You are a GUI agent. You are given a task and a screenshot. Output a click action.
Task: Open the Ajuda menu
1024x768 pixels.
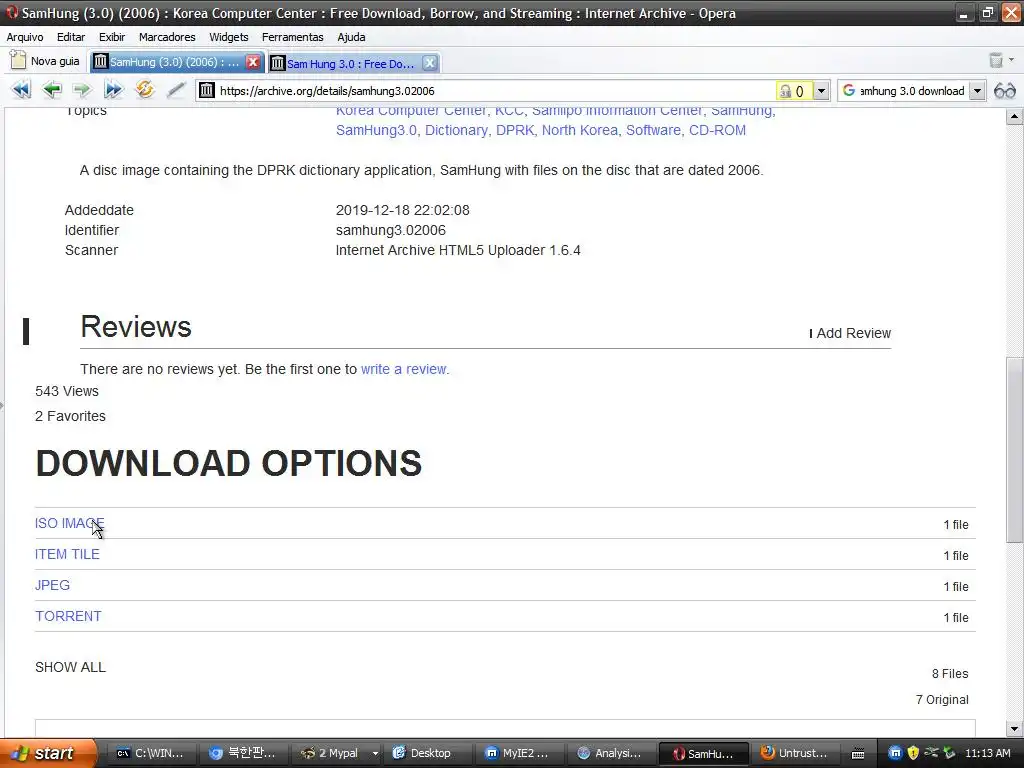click(x=351, y=37)
